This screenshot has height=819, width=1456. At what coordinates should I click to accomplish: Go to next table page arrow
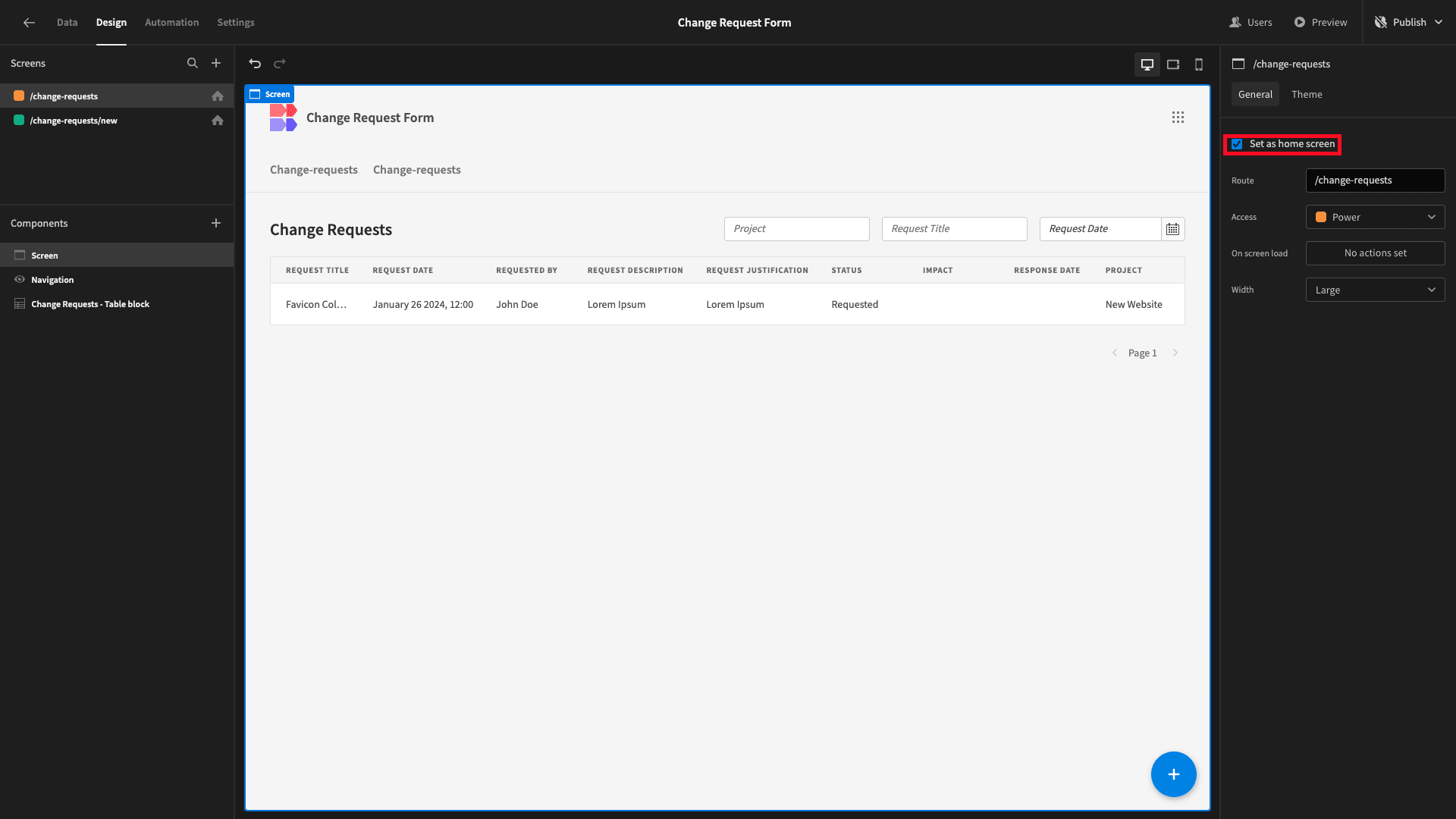(x=1175, y=353)
